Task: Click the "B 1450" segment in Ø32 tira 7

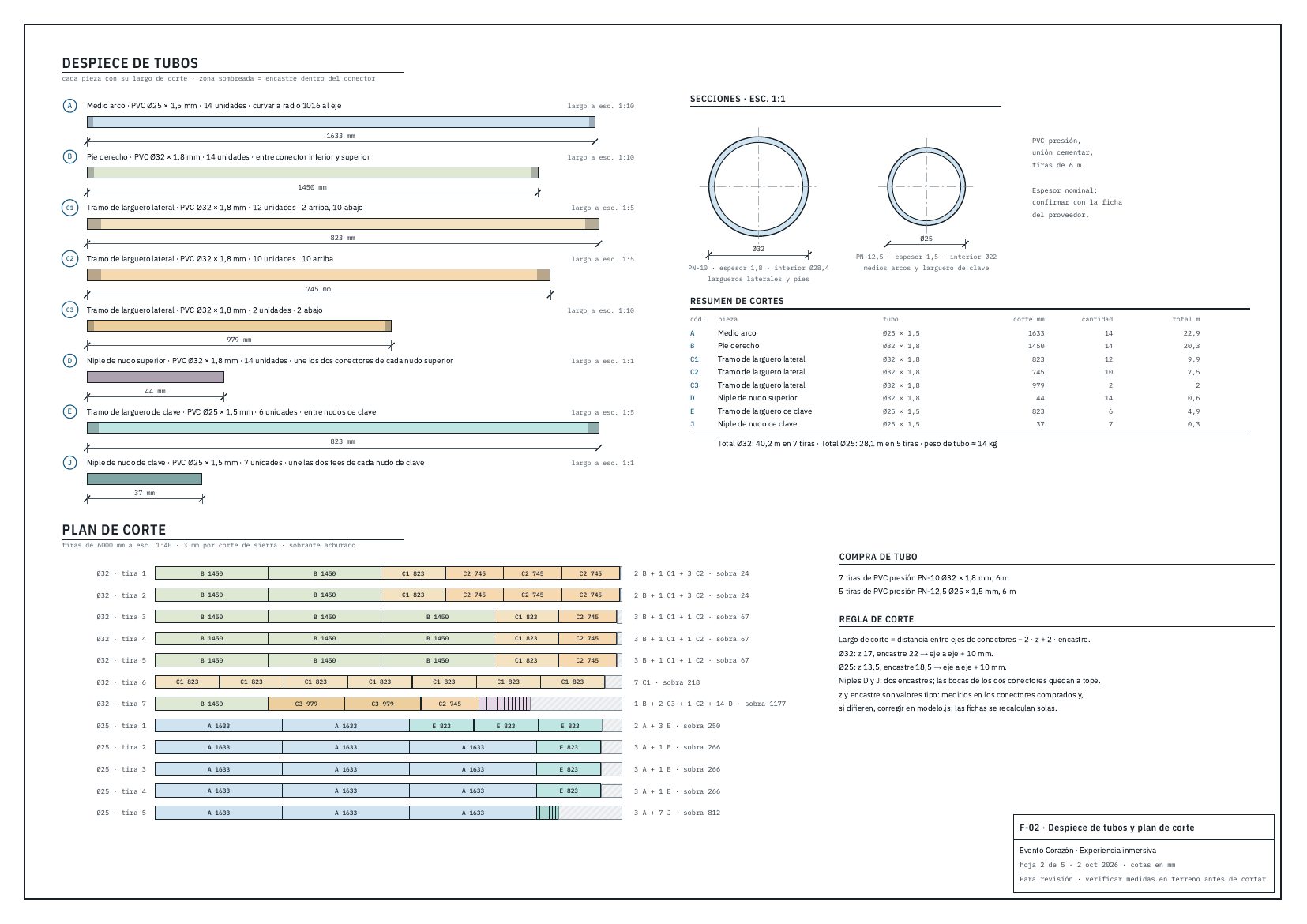Action: coord(212,704)
